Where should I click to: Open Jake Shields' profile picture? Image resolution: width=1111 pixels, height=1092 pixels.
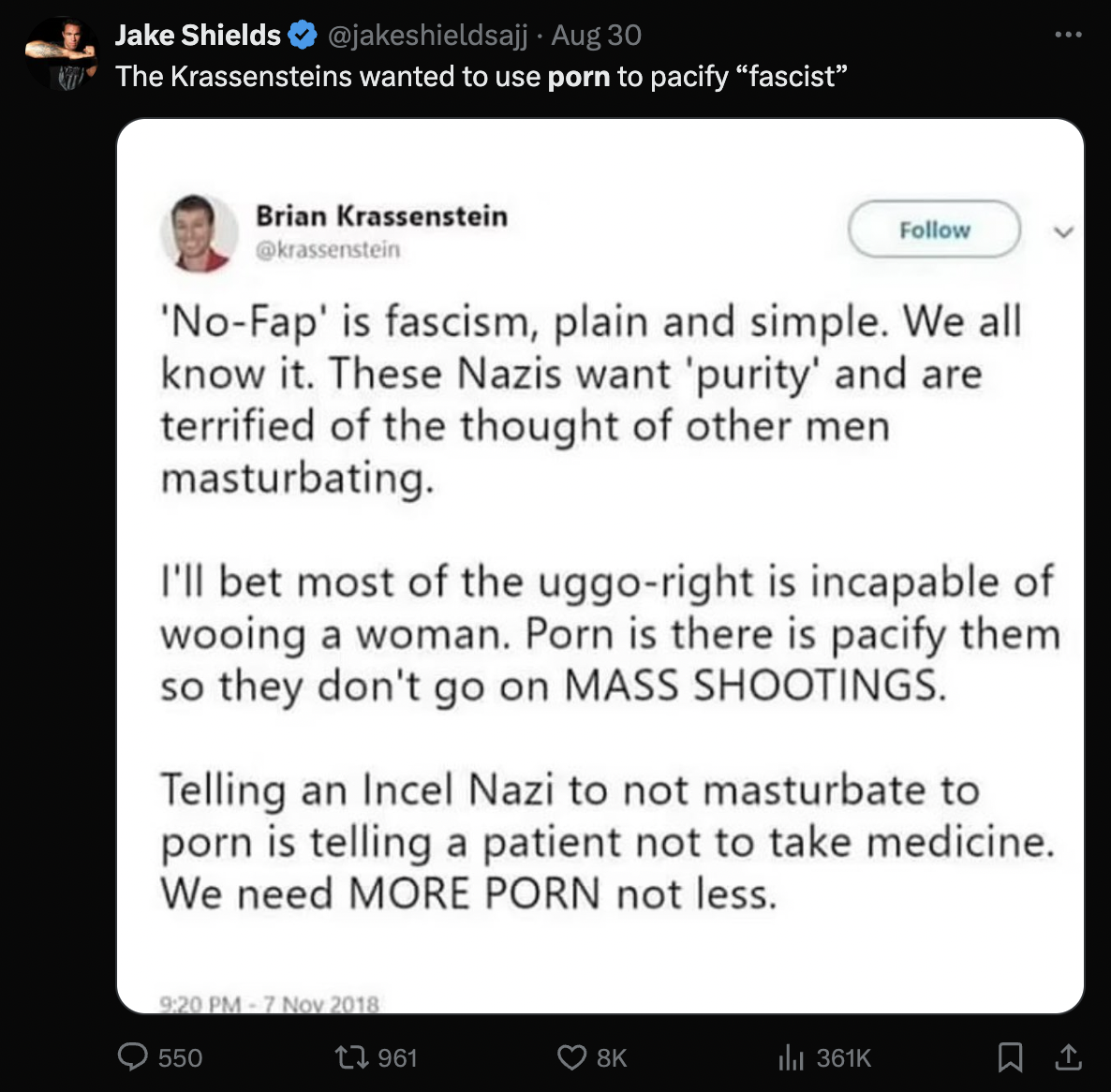click(62, 55)
